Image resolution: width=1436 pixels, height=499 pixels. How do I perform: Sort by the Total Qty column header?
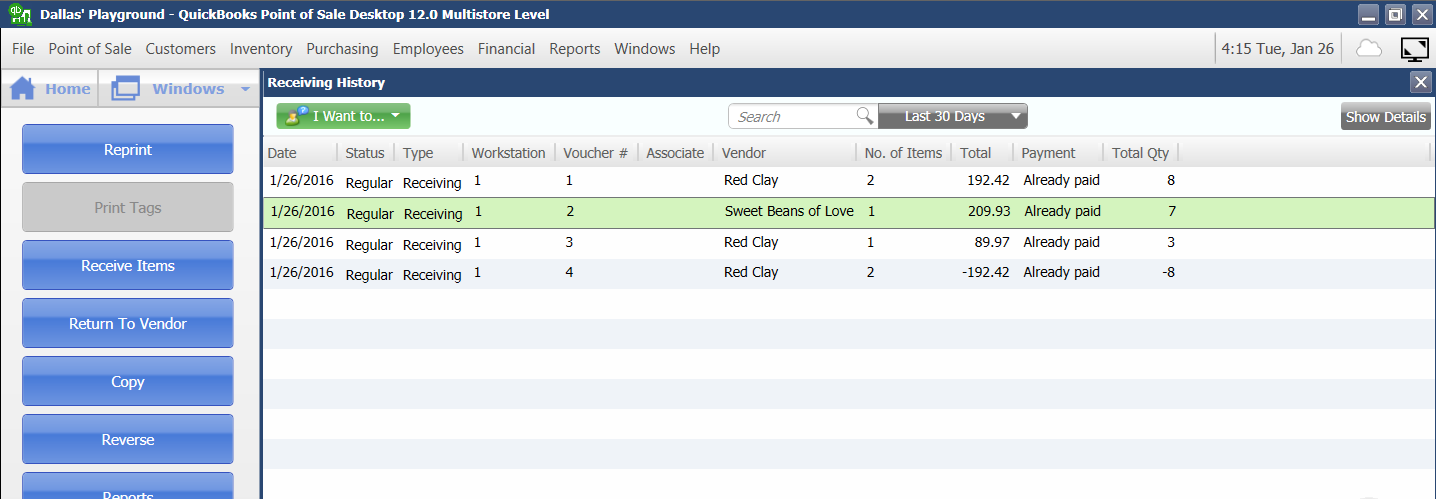pos(1141,153)
